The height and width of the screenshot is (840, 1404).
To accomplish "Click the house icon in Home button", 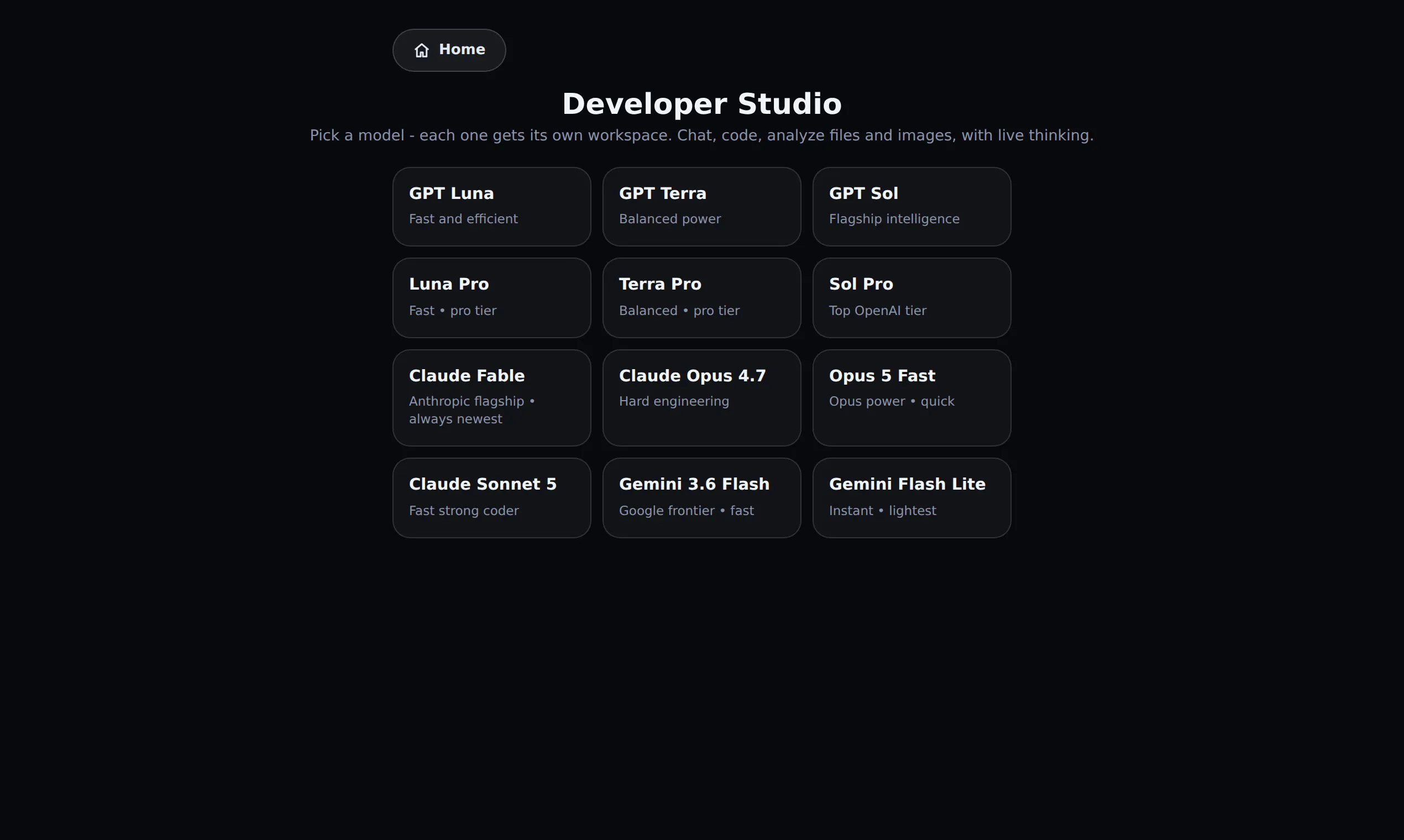I will pos(421,50).
